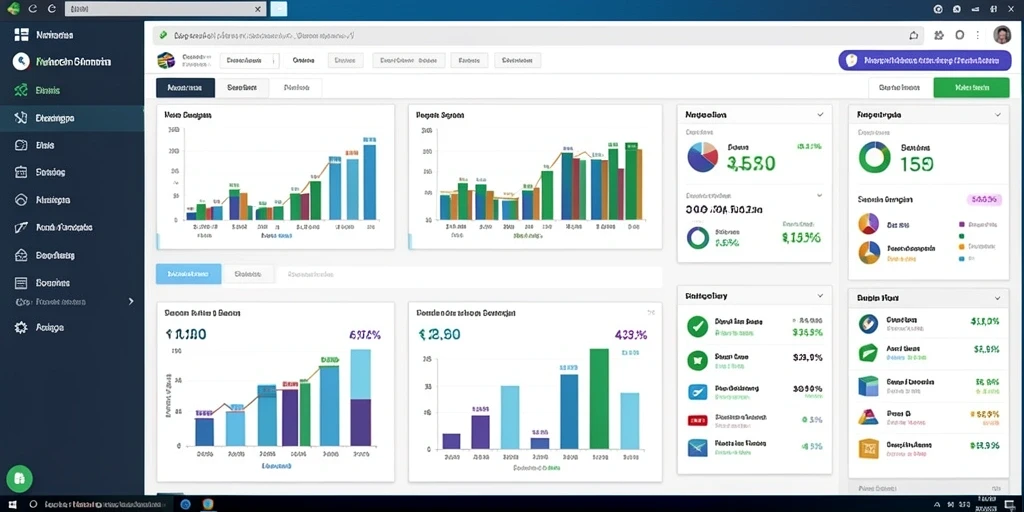
Task: Click the user profile avatar in the browser toolbar
Action: [1002, 35]
